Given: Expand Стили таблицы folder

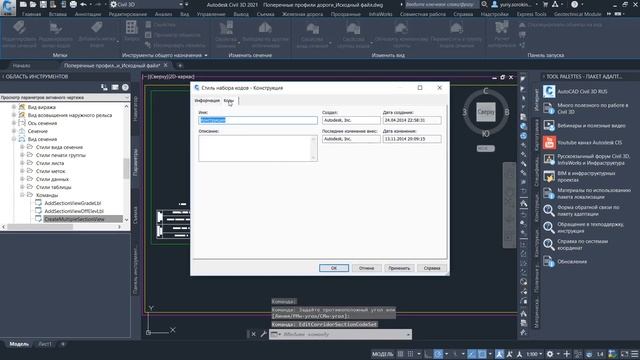Looking at the screenshot, I should coord(22,187).
